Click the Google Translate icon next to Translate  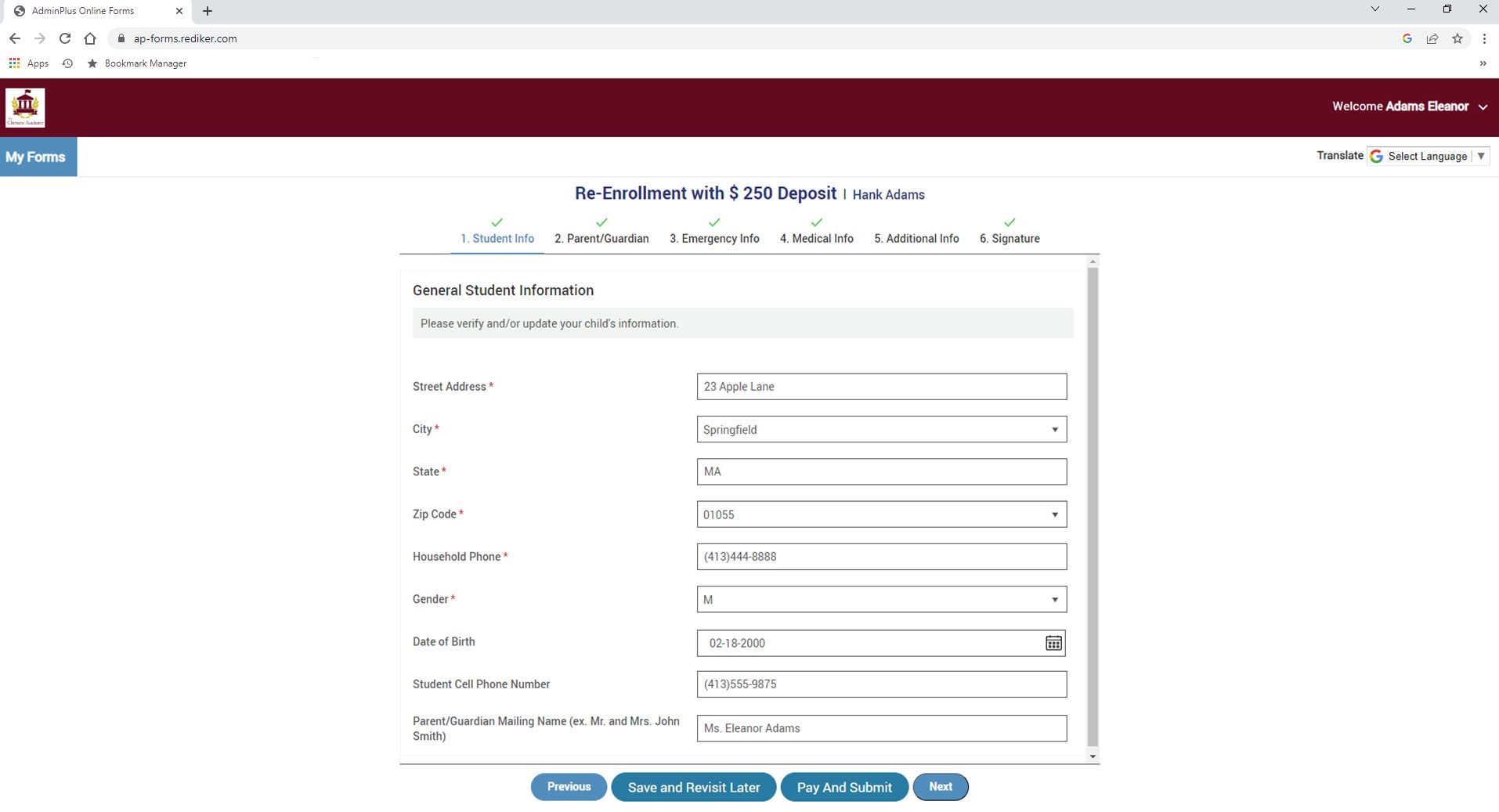pyautogui.click(x=1376, y=156)
